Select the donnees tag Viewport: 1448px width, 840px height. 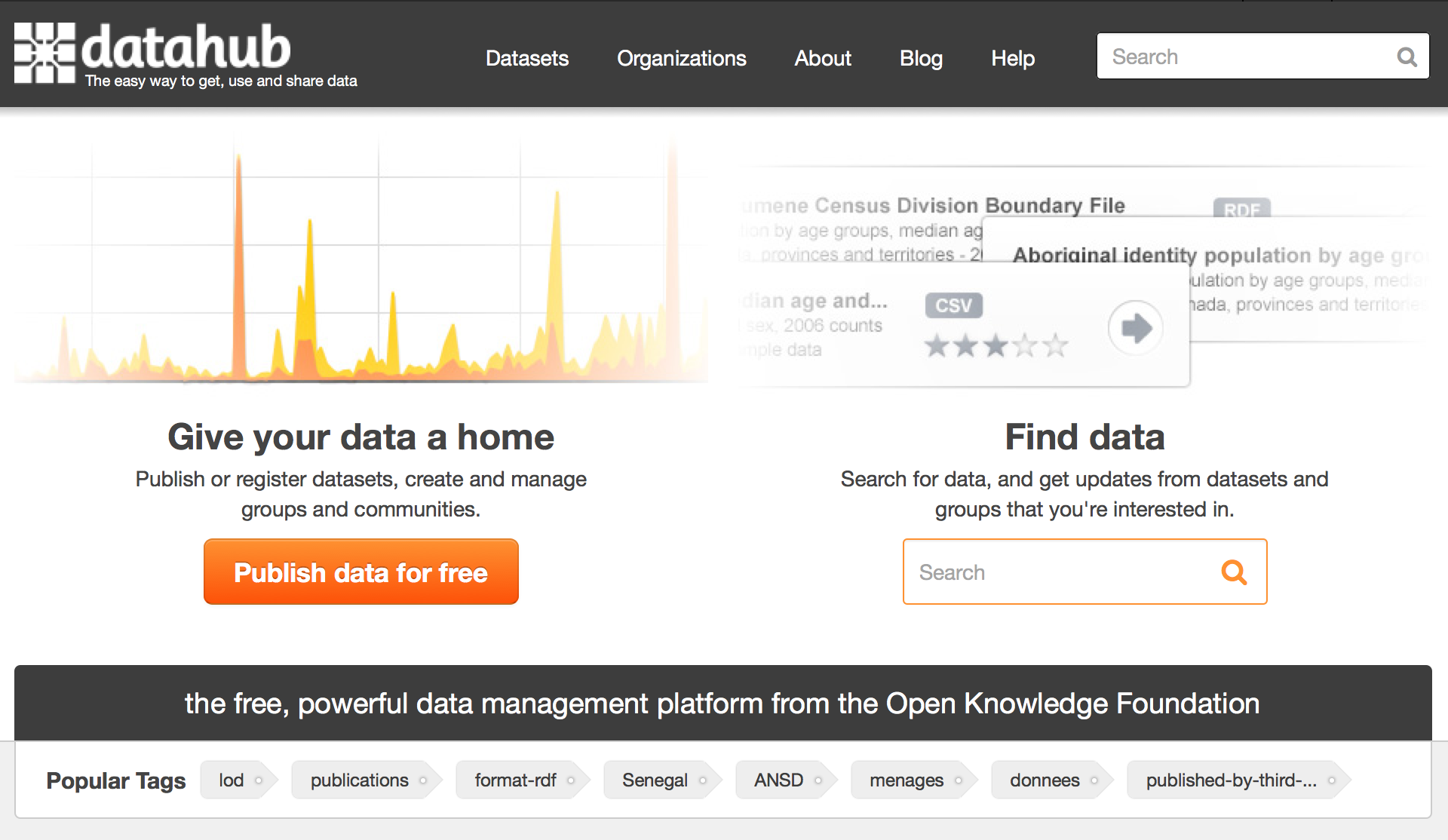(1052, 780)
